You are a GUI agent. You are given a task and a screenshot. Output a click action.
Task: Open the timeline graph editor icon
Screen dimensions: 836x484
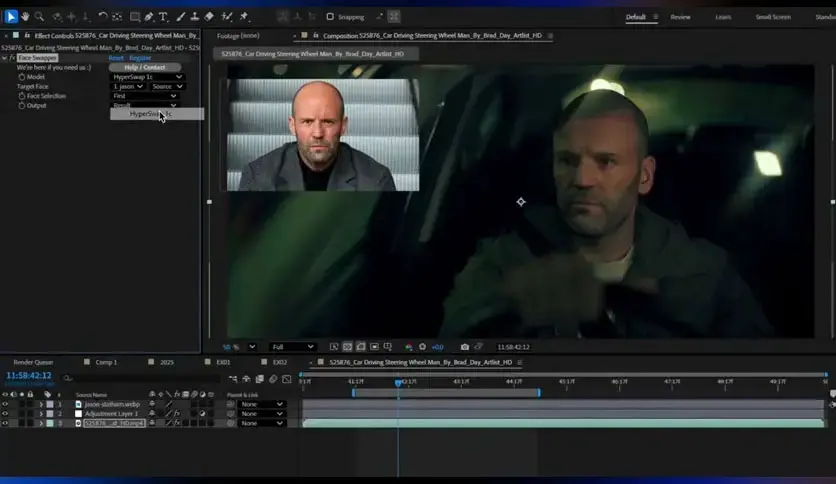[287, 379]
